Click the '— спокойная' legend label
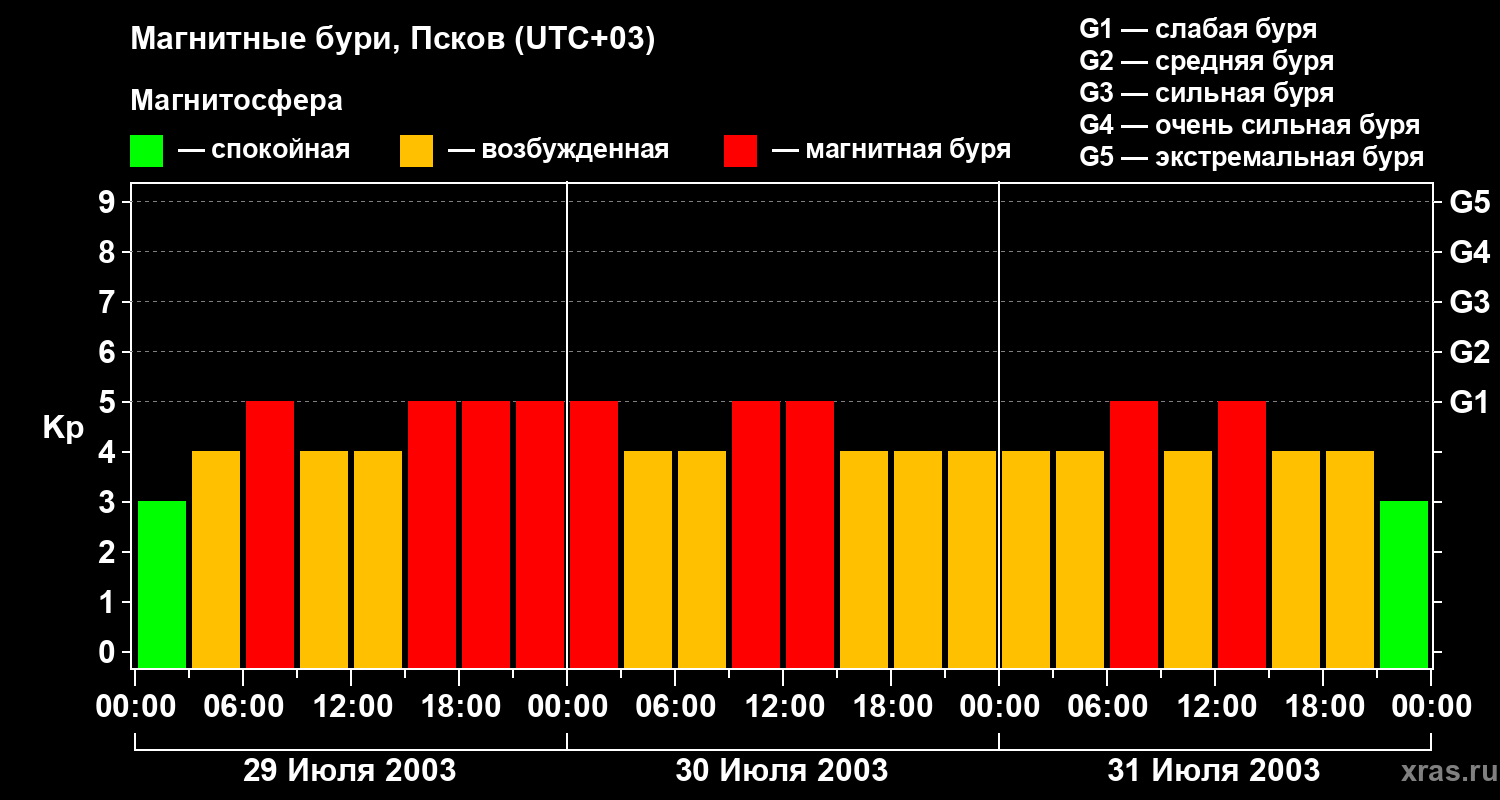Screen dimensions: 1500x800 264,150
